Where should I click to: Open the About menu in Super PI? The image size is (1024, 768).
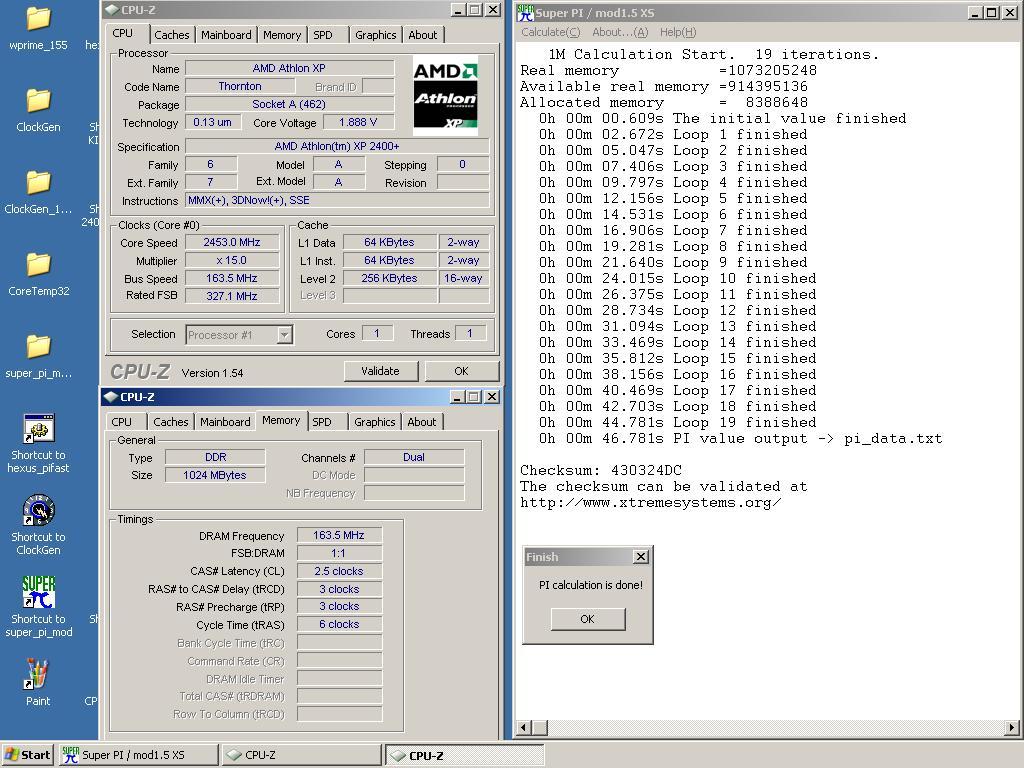[620, 32]
